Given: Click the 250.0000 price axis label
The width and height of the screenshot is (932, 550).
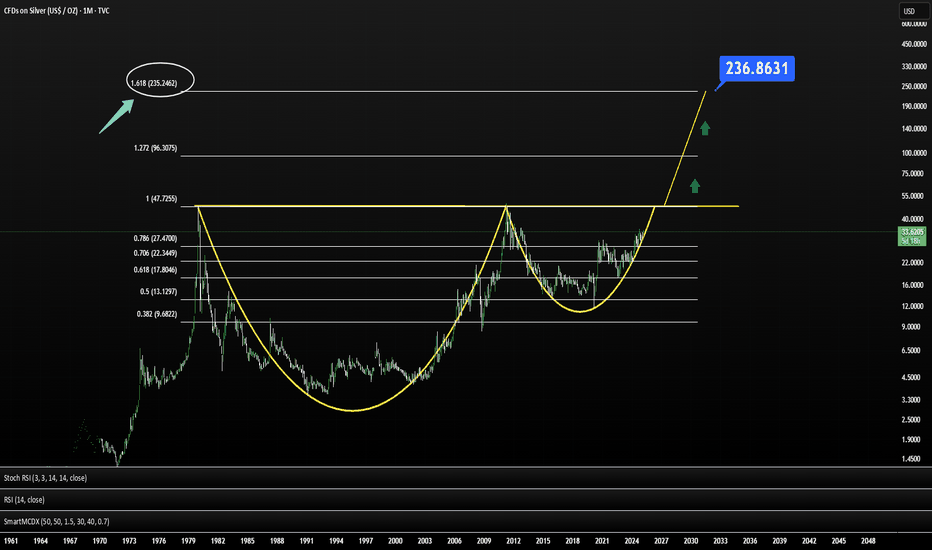Looking at the screenshot, I should tap(914, 86).
